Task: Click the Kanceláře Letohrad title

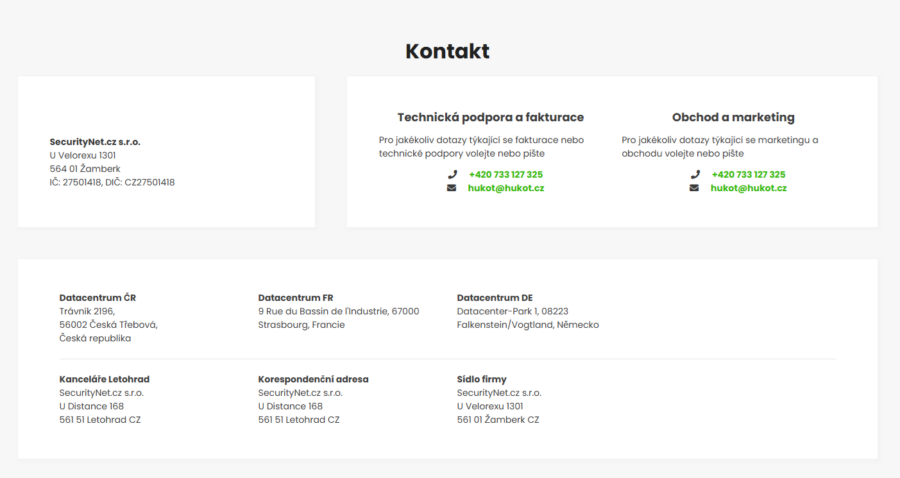Action: [x=104, y=379]
